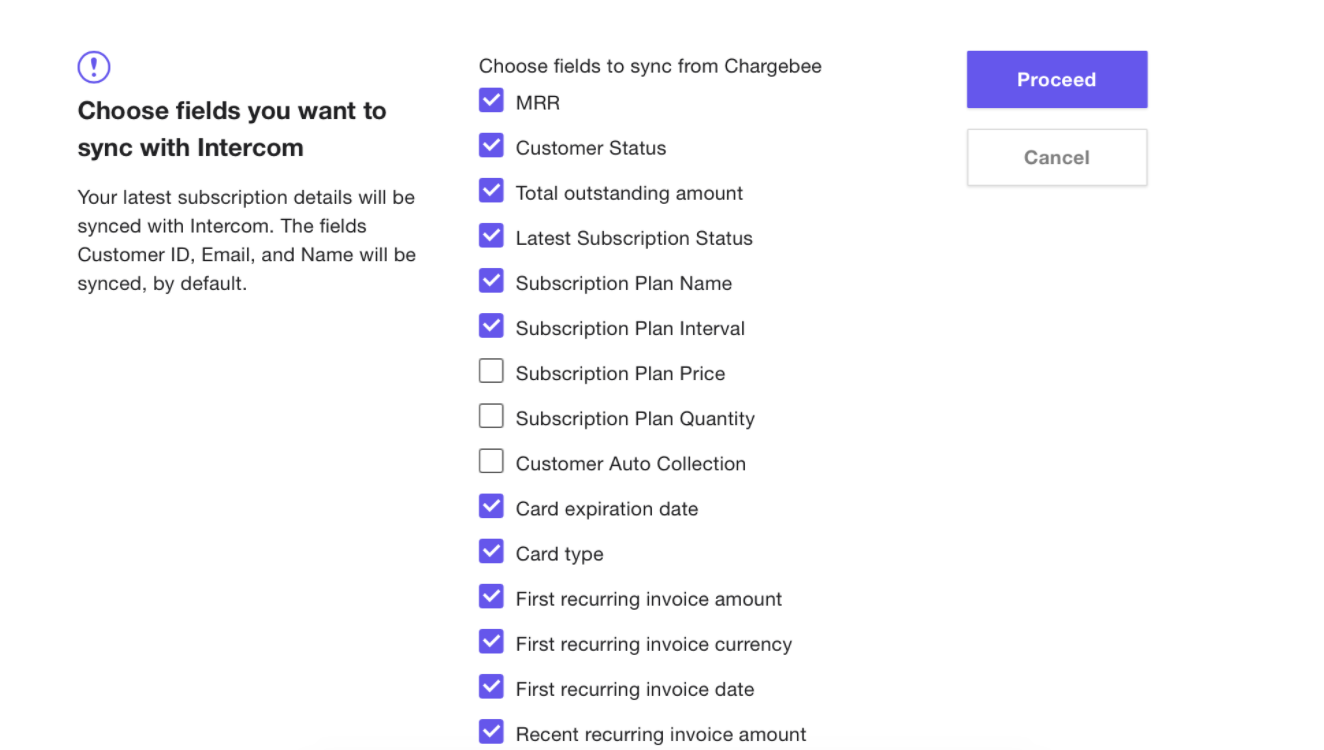
Task: Enable the Subscription Plan Price checkbox
Action: click(491, 371)
